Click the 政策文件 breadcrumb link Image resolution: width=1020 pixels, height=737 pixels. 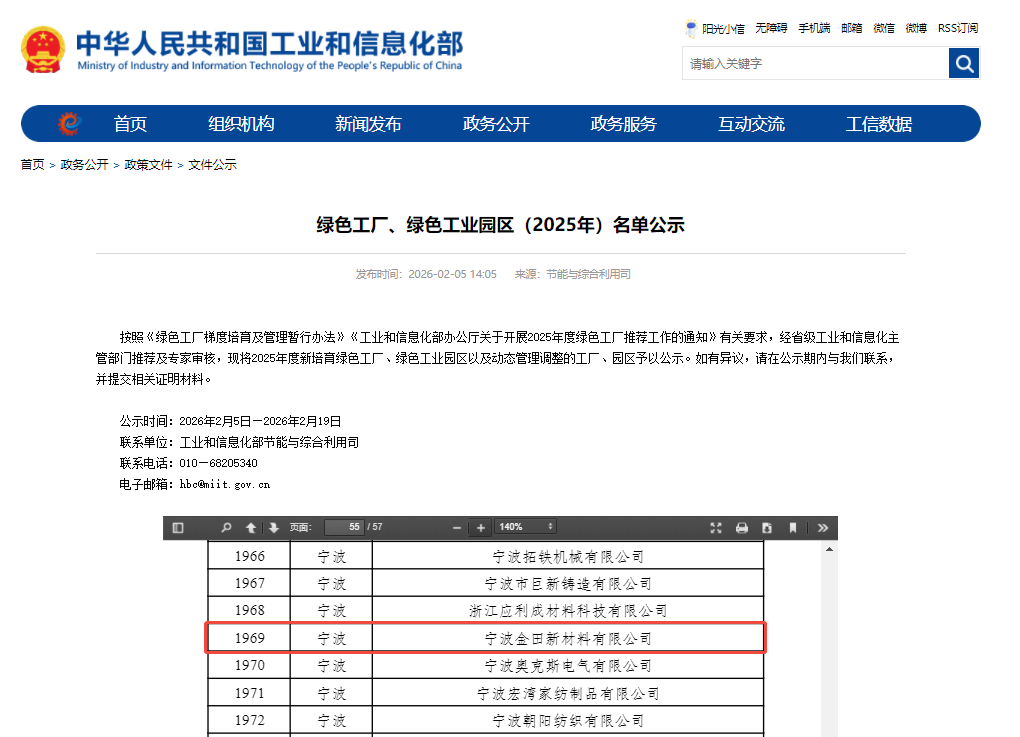point(148,165)
